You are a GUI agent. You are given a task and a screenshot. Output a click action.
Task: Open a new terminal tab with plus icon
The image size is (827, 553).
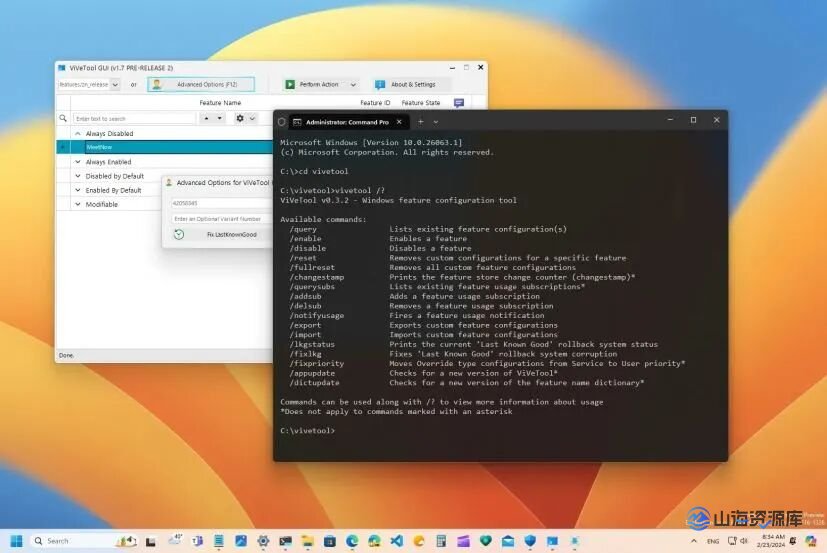pos(421,121)
